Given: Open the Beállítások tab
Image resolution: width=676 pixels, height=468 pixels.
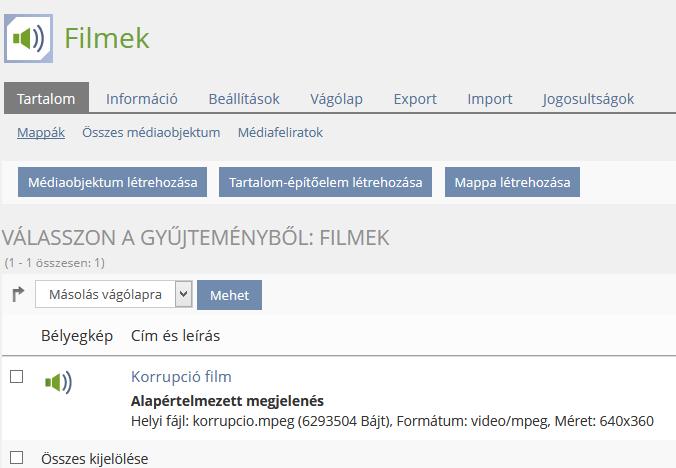Looking at the screenshot, I should tap(244, 98).
